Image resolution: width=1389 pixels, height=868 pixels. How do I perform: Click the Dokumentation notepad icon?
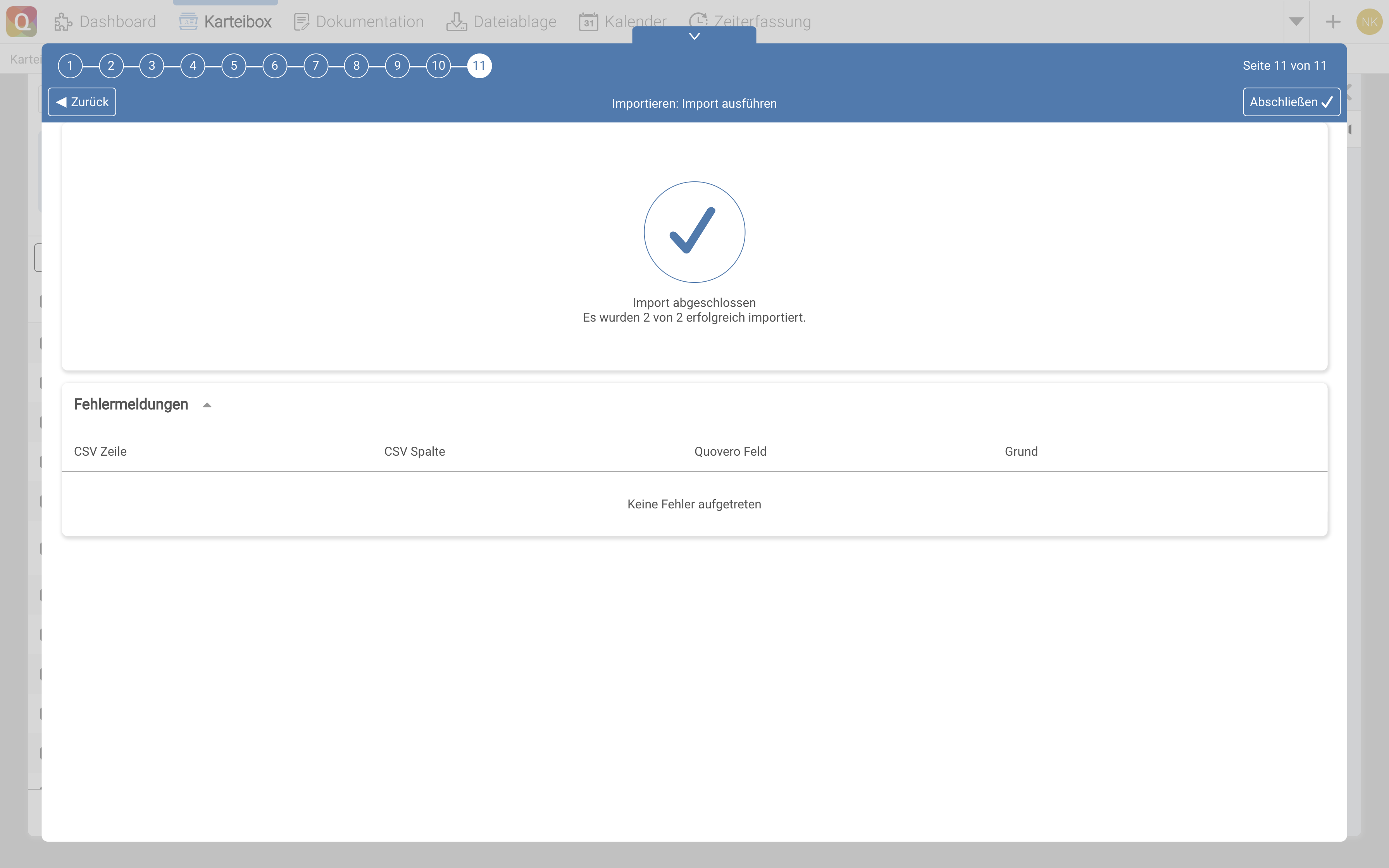click(x=302, y=22)
